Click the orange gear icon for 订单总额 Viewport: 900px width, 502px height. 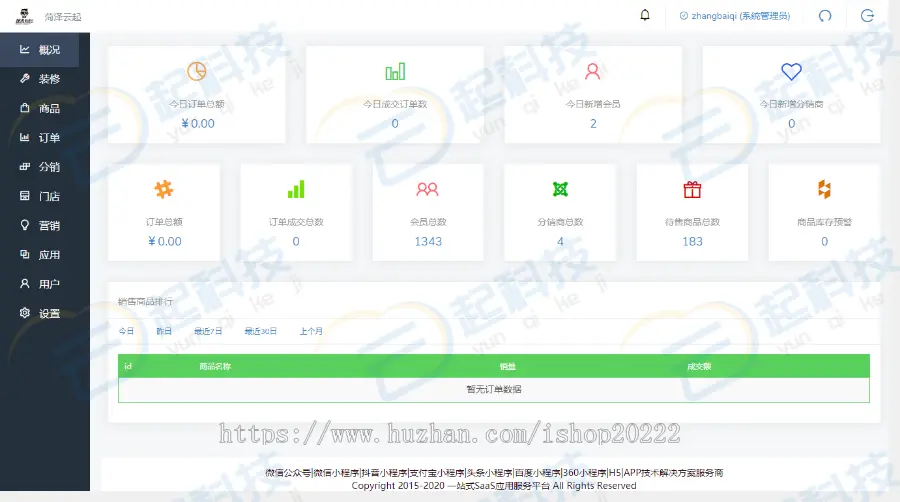pyautogui.click(x=164, y=189)
